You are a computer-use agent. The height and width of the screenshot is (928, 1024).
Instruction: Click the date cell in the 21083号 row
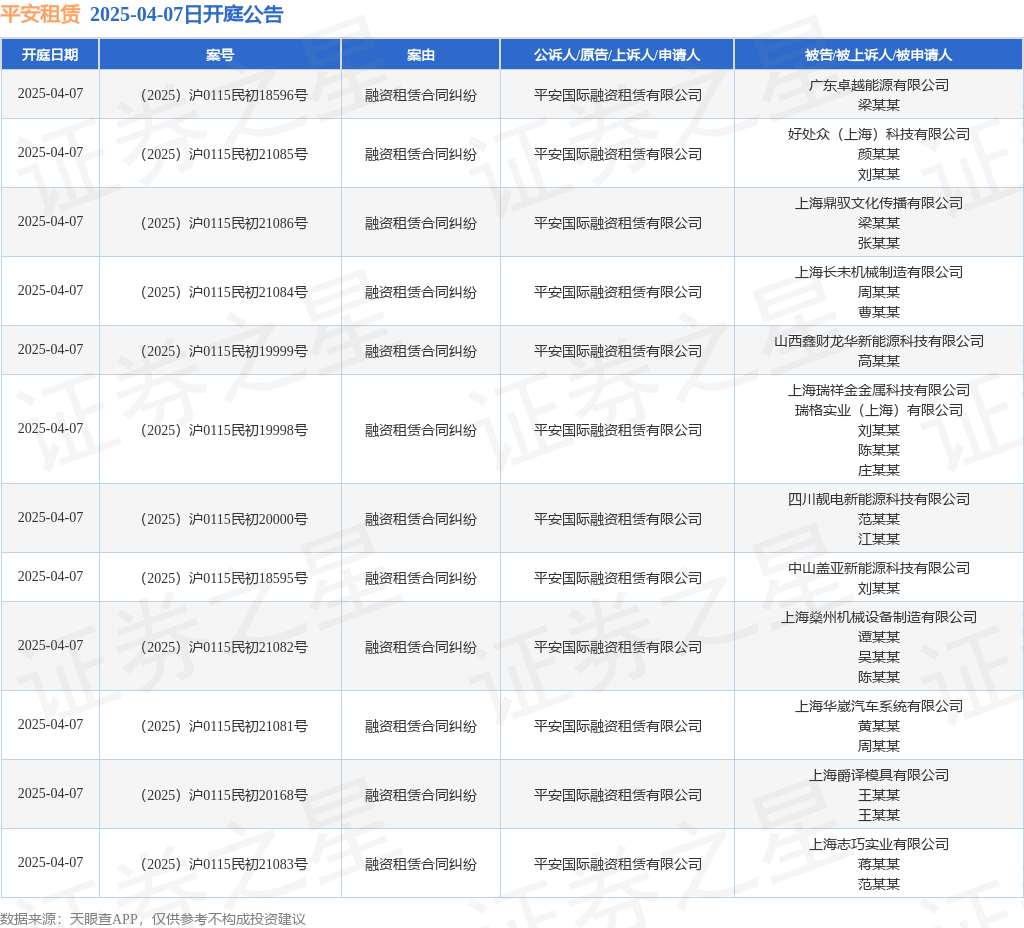coord(50,863)
